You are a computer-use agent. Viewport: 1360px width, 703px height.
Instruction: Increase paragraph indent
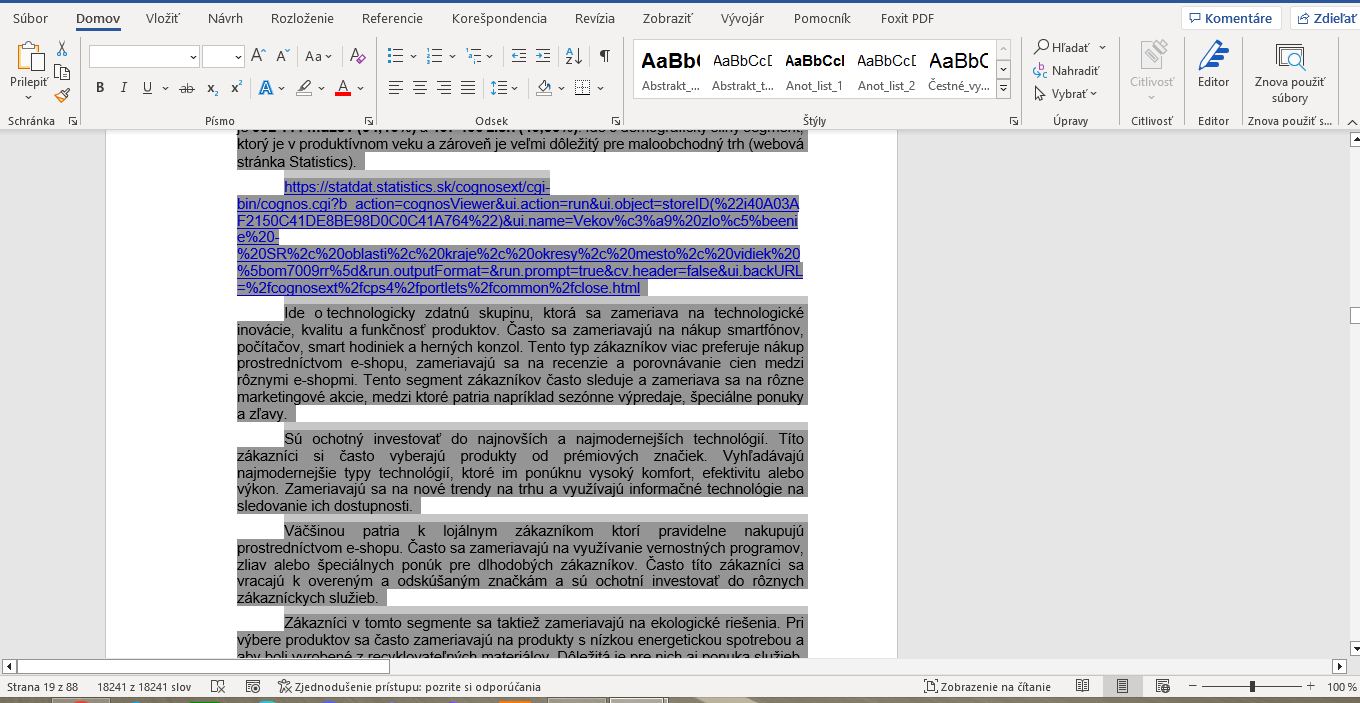[x=545, y=56]
